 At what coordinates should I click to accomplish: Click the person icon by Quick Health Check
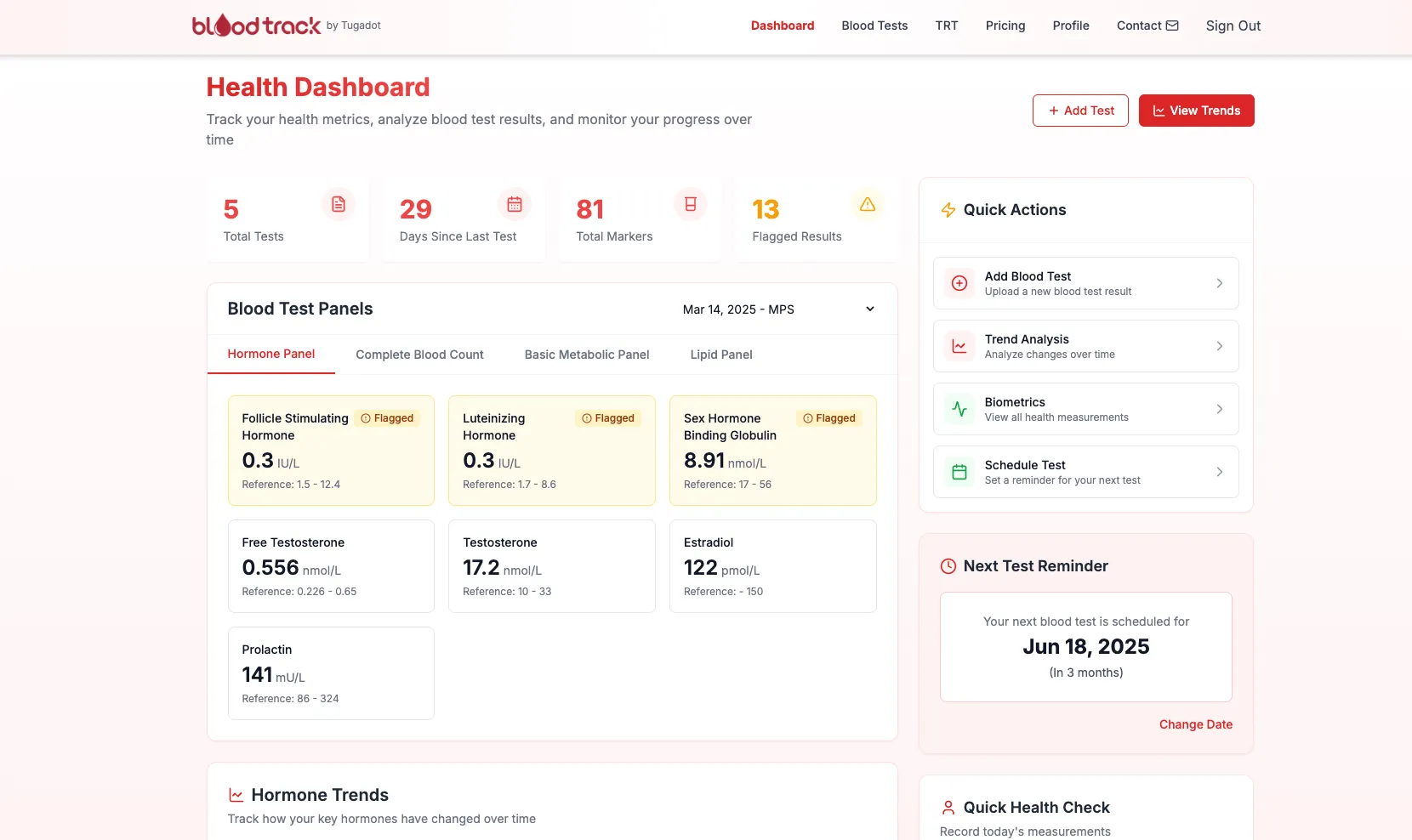coord(948,808)
